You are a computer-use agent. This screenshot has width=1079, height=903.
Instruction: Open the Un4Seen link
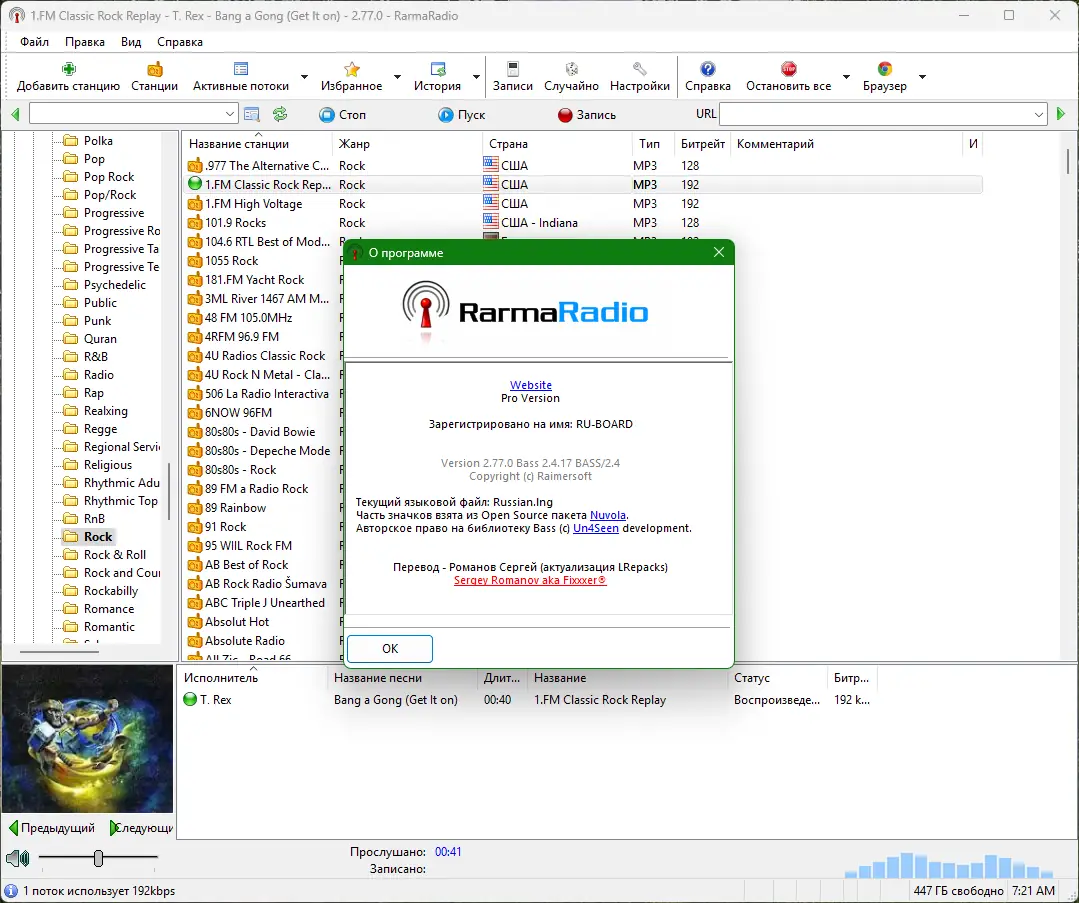pos(596,528)
